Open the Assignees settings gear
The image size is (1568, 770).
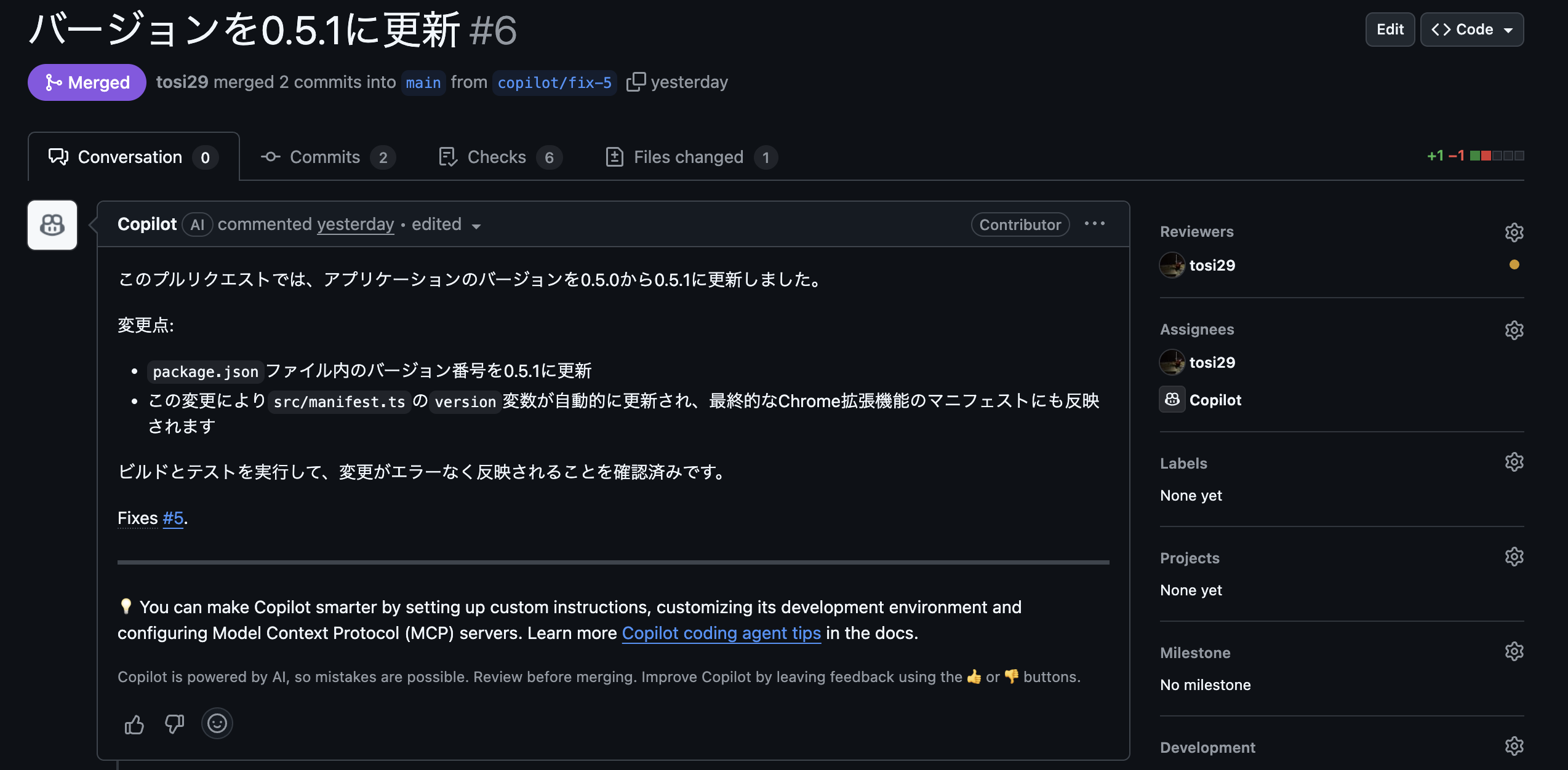coord(1514,330)
